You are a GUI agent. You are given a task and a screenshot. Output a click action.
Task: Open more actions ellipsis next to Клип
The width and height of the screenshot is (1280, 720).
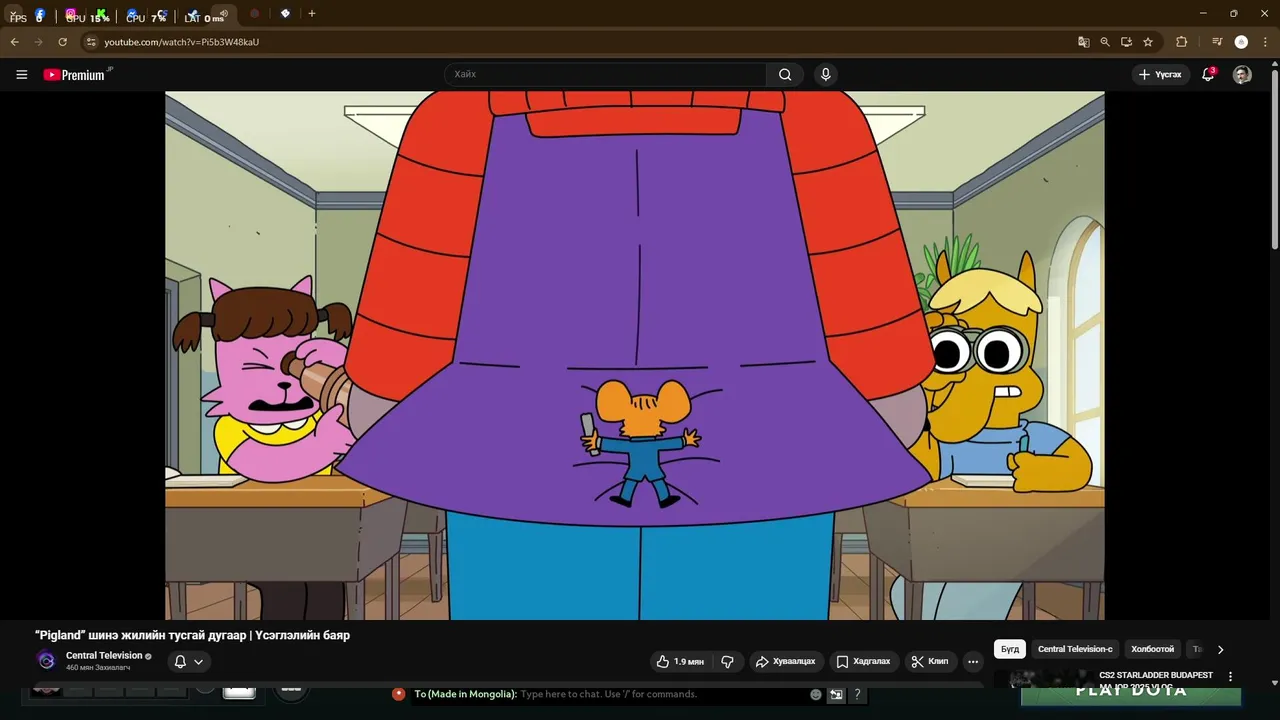973,661
